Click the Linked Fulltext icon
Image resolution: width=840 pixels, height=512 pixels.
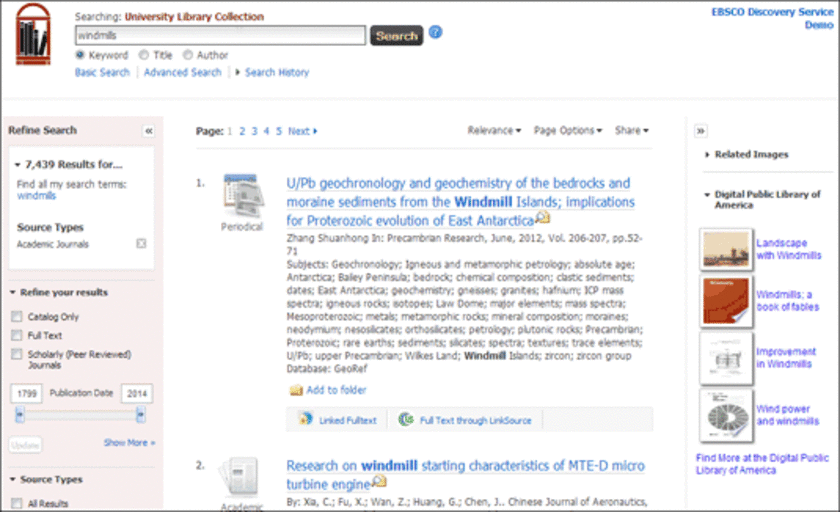pyautogui.click(x=306, y=419)
